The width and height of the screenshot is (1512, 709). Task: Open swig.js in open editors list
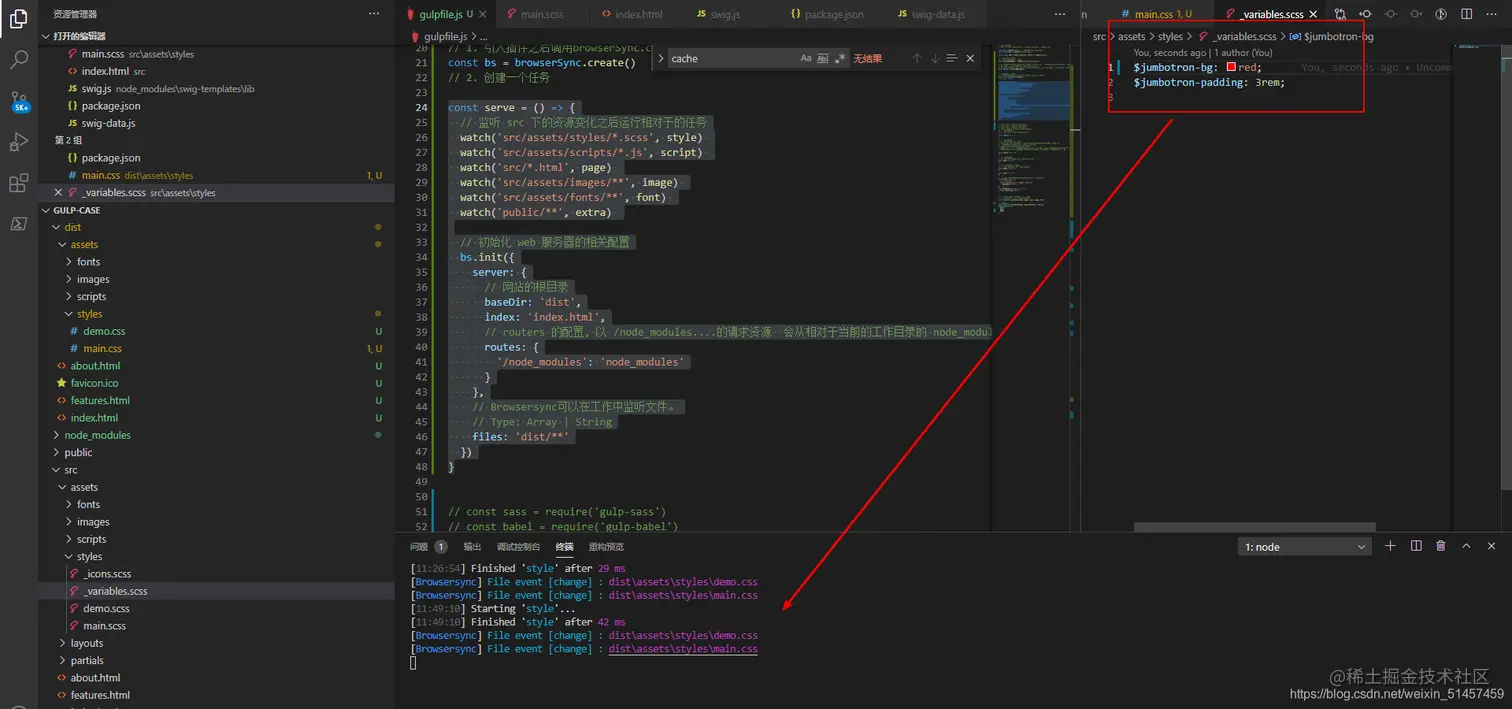(98, 88)
